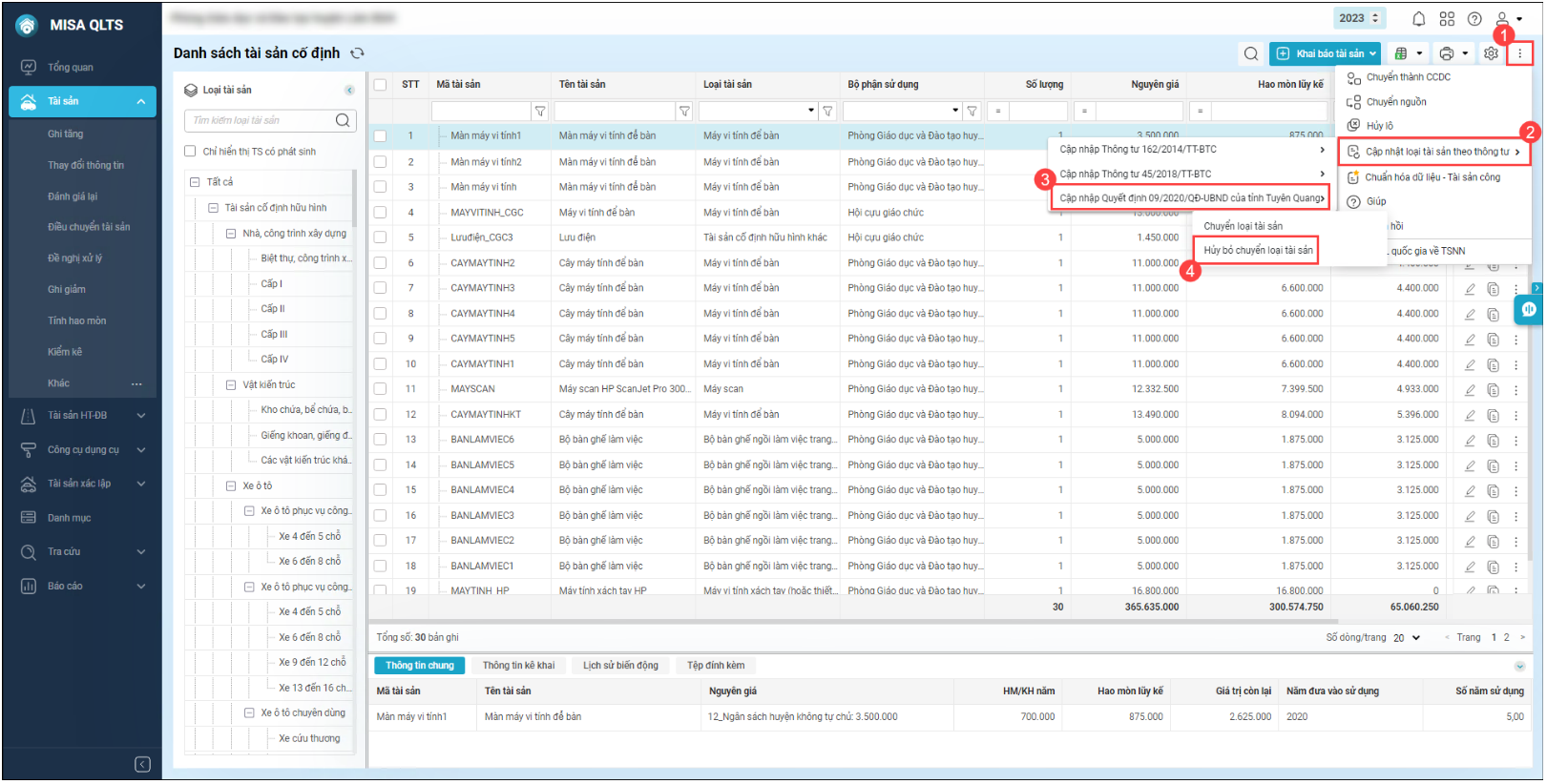Select 'Hủy bỏ chuyển loại tài sản' menu item
Screen dimensions: 1547x784
[x=1257, y=251]
